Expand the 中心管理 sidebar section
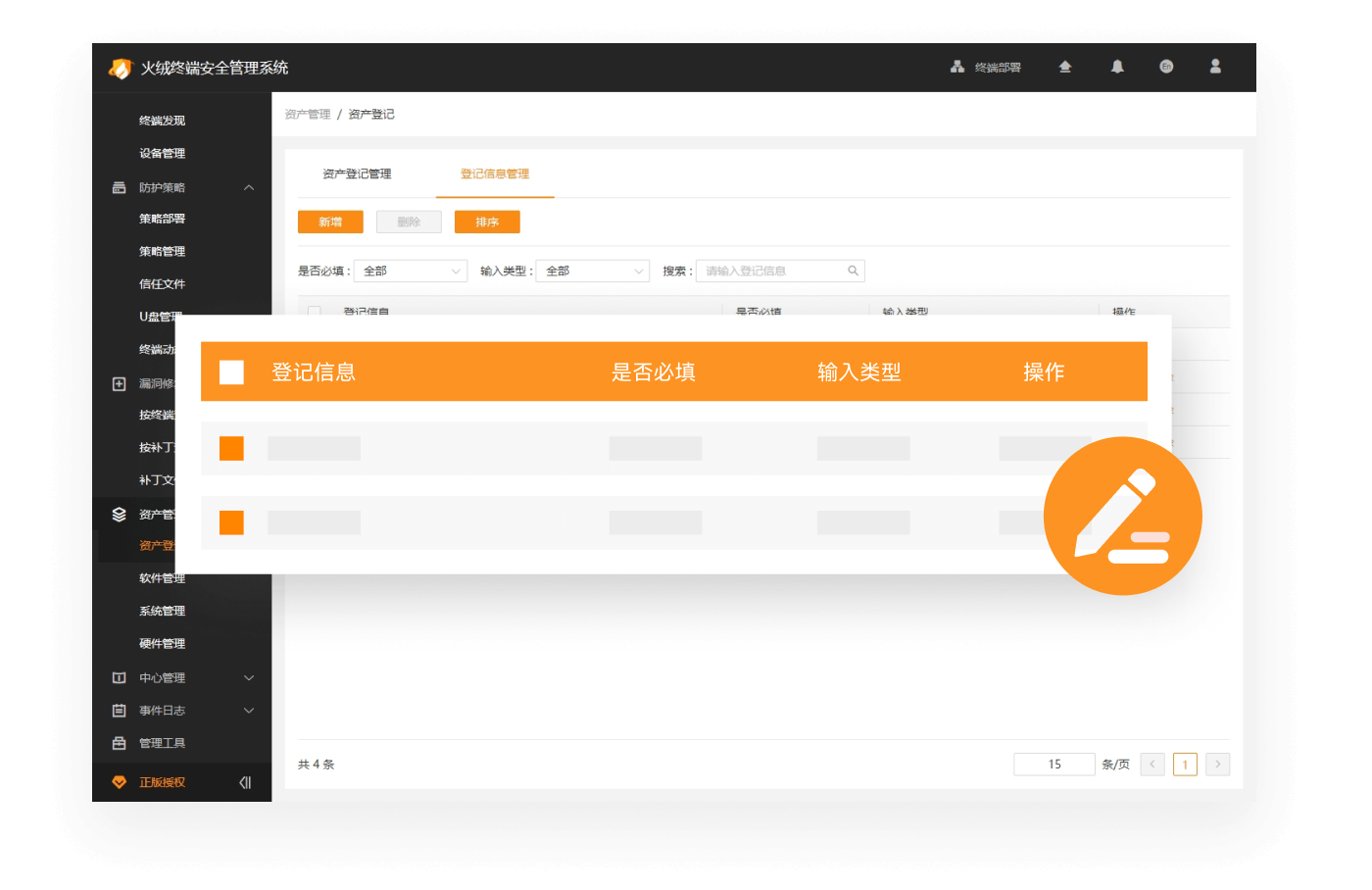The image size is (1372, 890). 249,677
